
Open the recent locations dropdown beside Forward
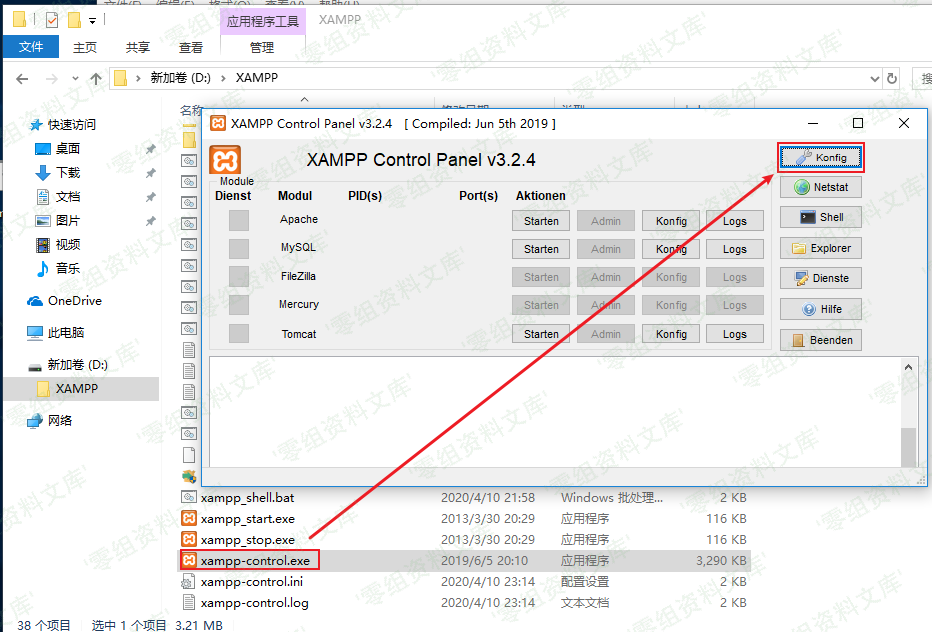(x=75, y=78)
